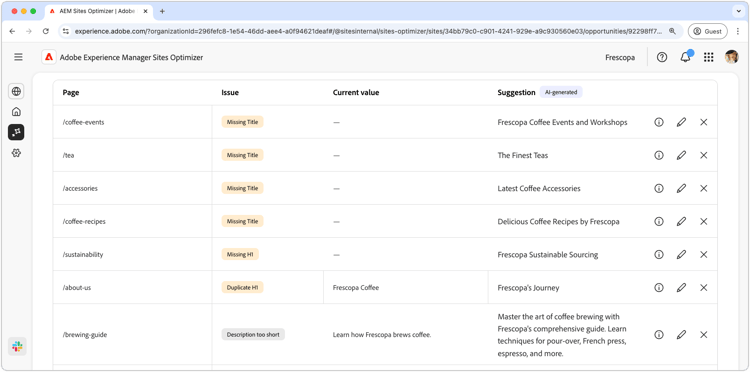The image size is (750, 372).
Task: Open the globe sites icon in sidebar
Action: (x=16, y=91)
